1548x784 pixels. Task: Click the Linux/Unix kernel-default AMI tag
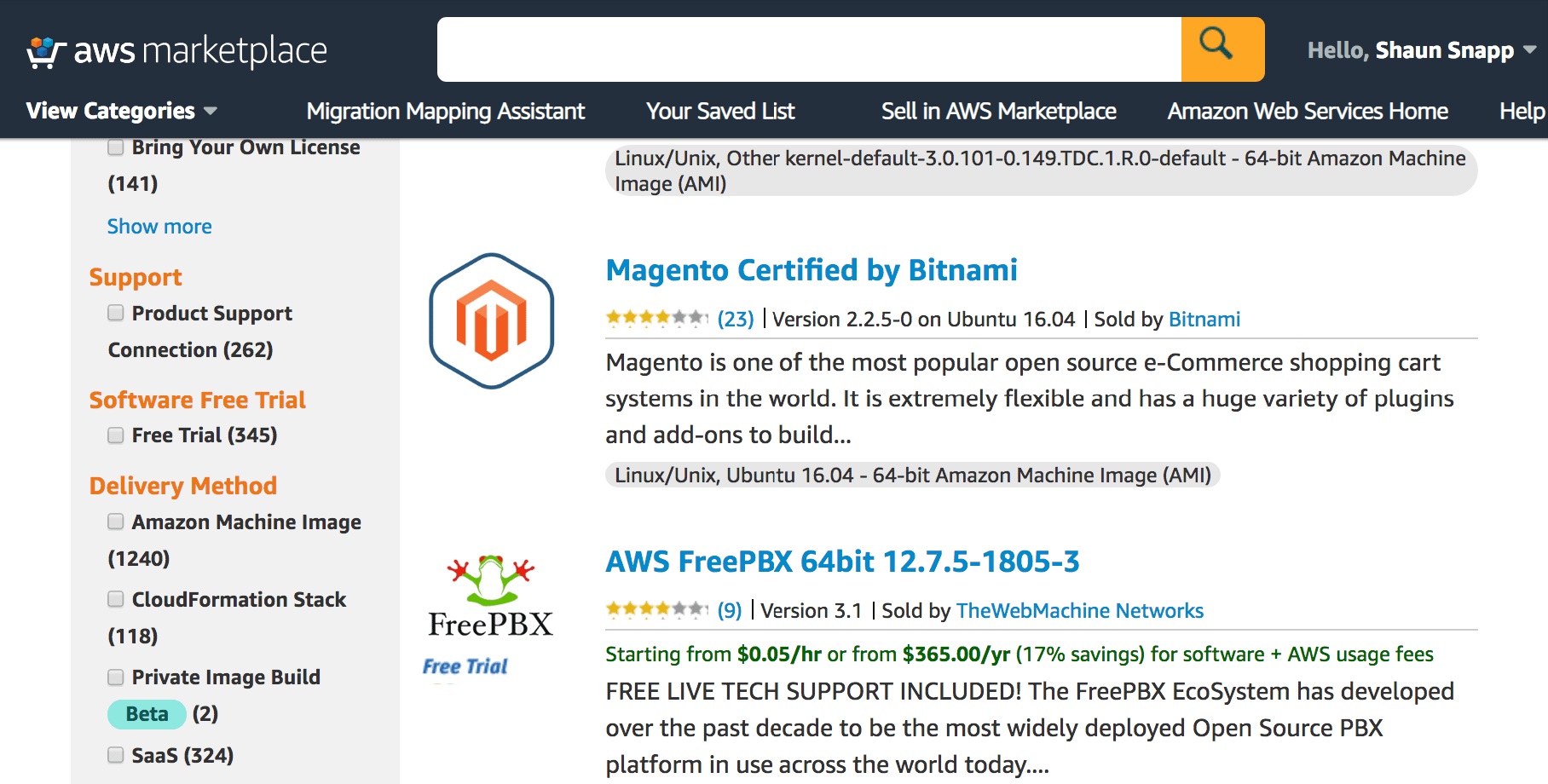pyautogui.click(x=1041, y=170)
